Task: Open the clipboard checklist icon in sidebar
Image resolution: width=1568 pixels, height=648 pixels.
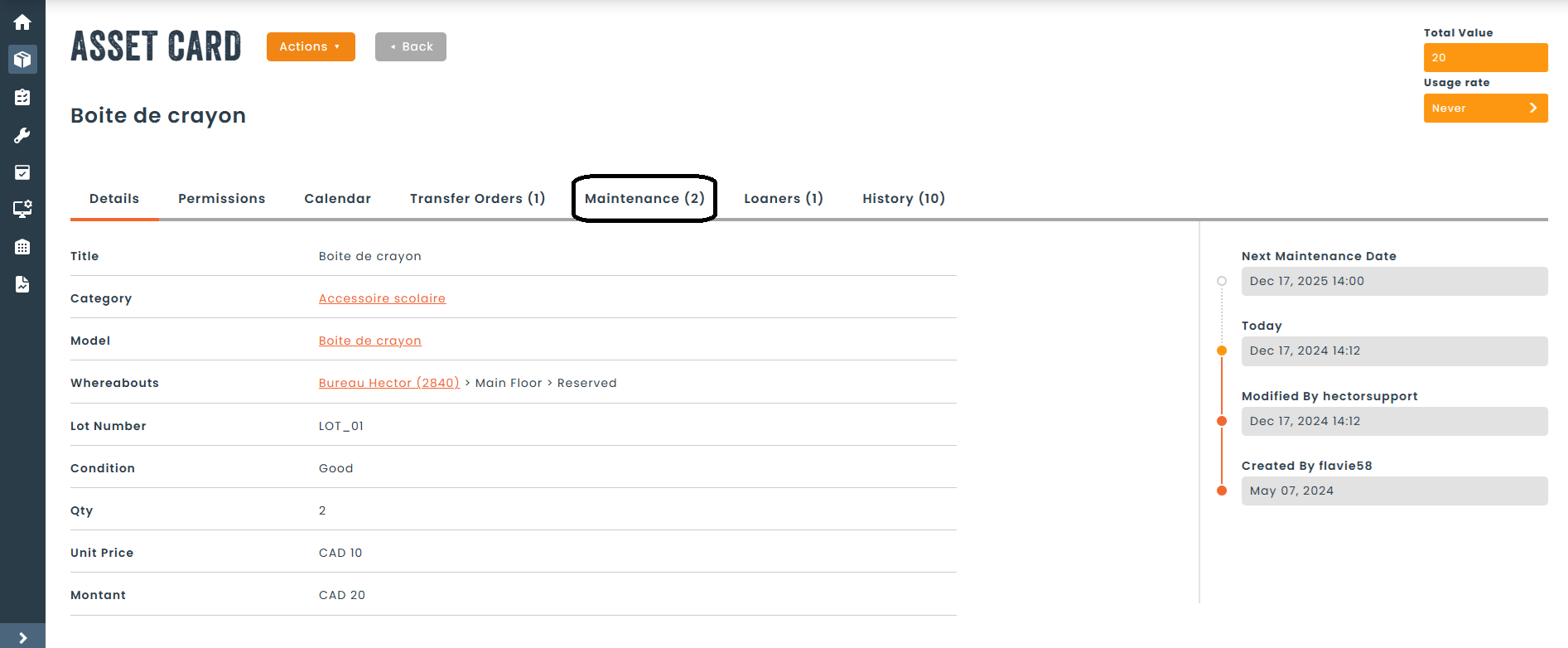Action: 22,97
